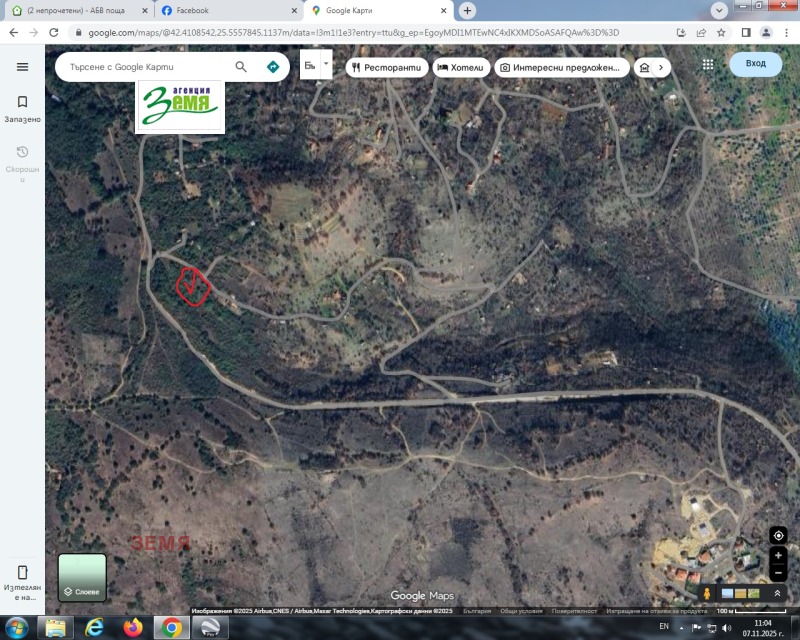This screenshot has width=800, height=640.
Task: Toggle the browser side panel
Action: tap(745, 32)
